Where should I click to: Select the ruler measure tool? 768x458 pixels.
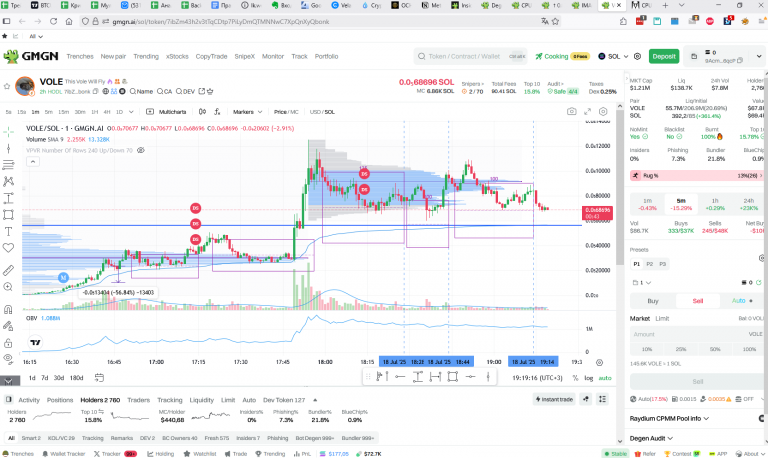tap(8, 270)
